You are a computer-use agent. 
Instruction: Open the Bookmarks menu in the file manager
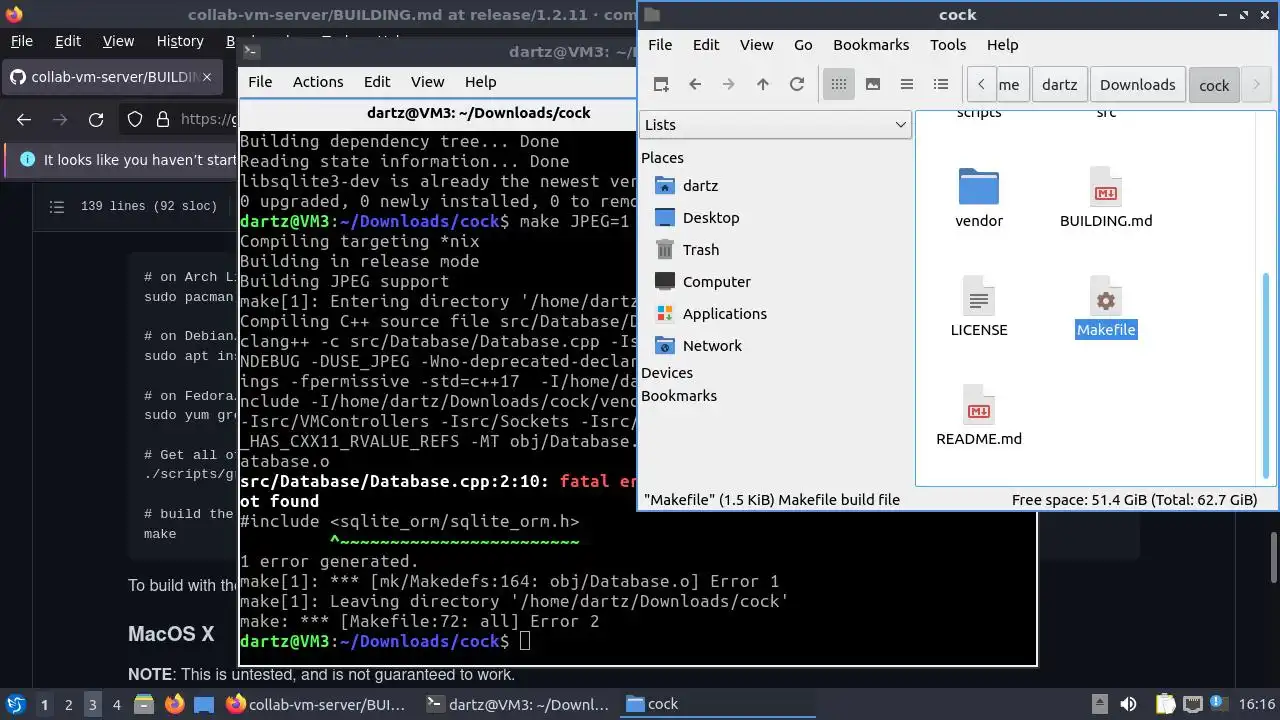[x=871, y=45]
